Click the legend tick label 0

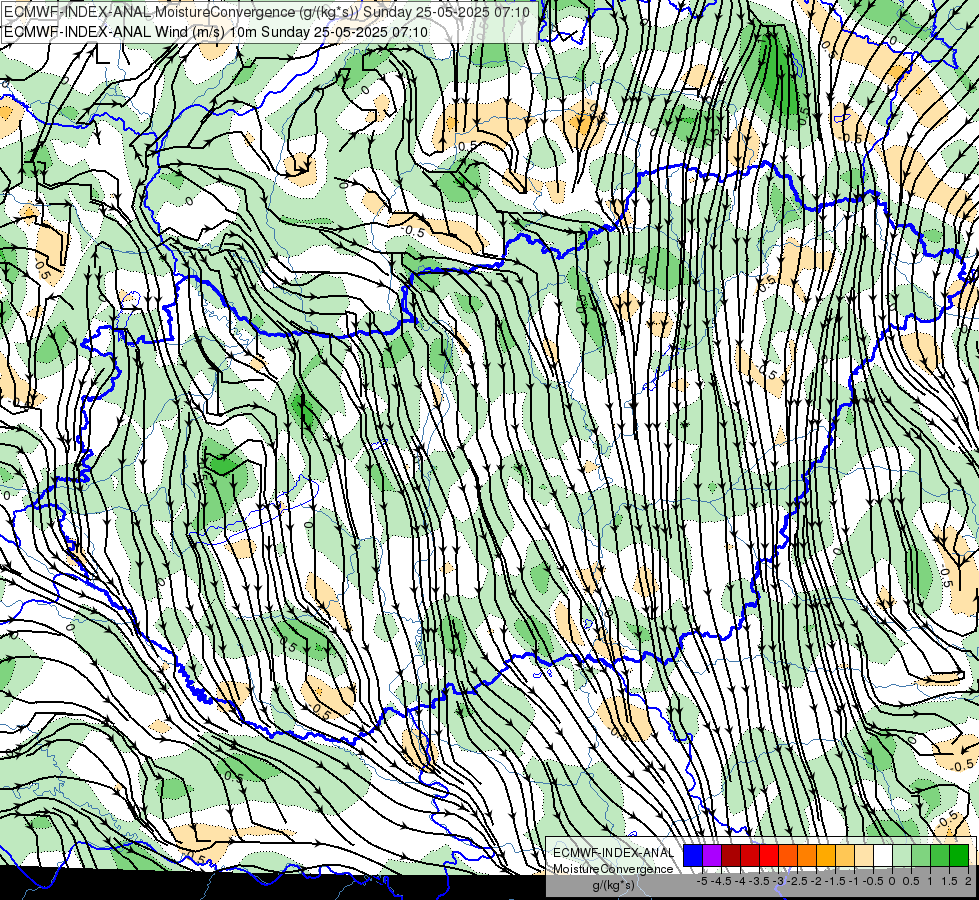tap(892, 881)
